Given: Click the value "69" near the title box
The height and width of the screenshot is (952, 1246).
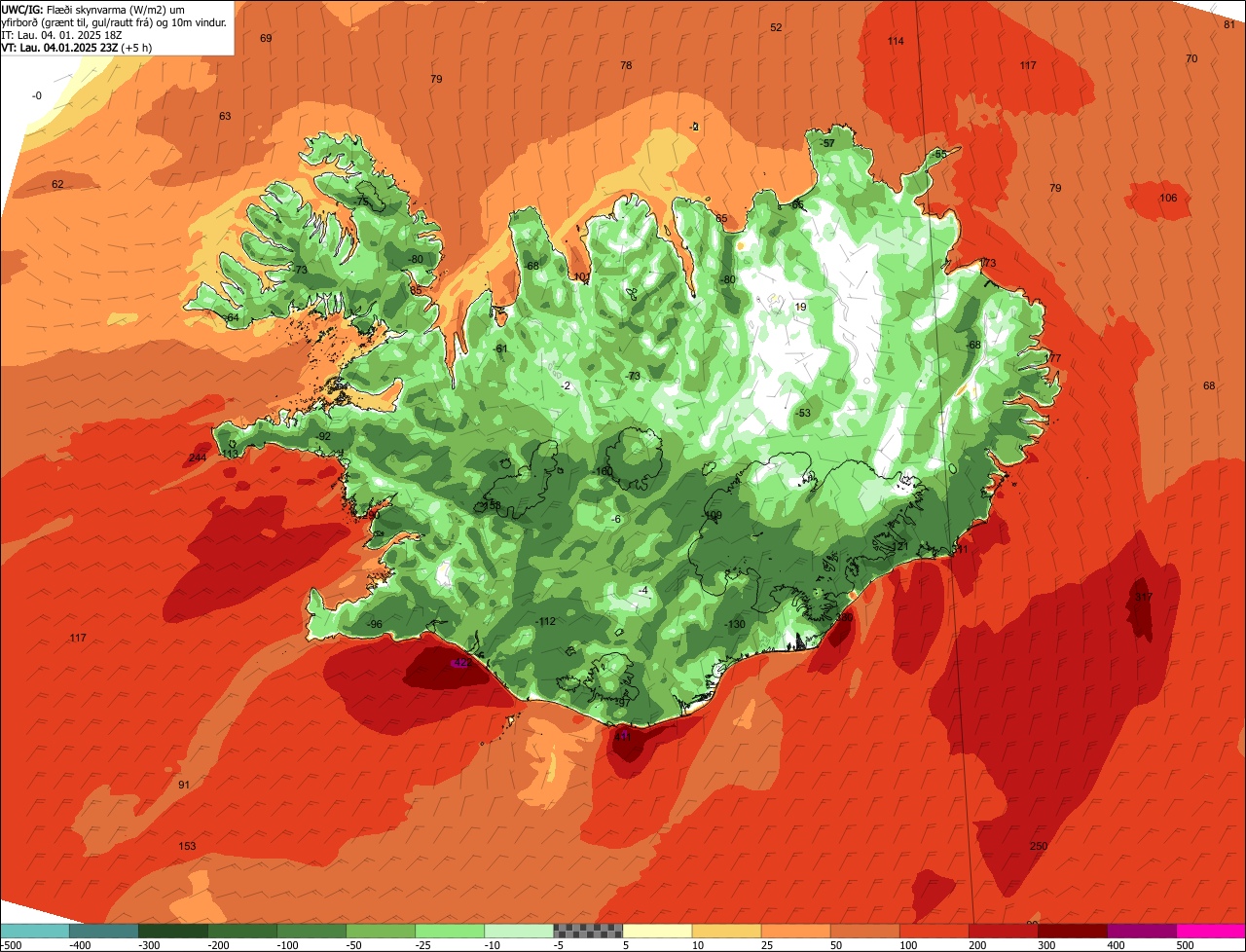Looking at the screenshot, I should [x=266, y=38].
